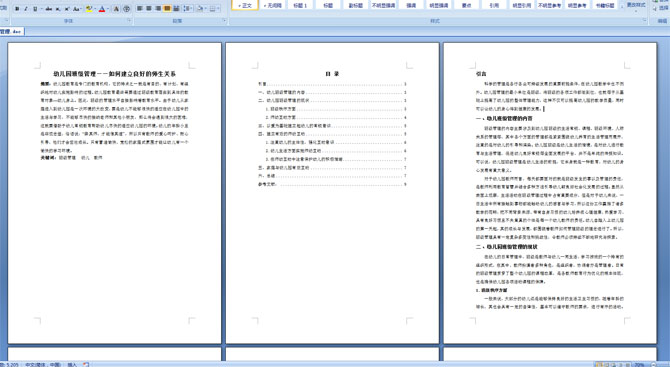Apply the 正文 style from gallery
This screenshot has width=670, height=367.
[x=245, y=5]
